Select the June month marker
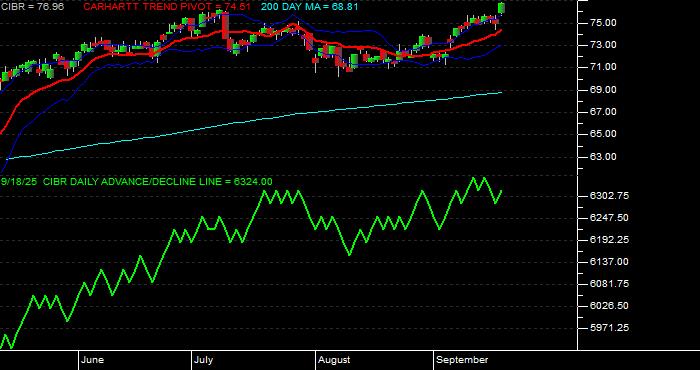Image resolution: width=700 pixels, height=370 pixels. pyautogui.click(x=92, y=360)
